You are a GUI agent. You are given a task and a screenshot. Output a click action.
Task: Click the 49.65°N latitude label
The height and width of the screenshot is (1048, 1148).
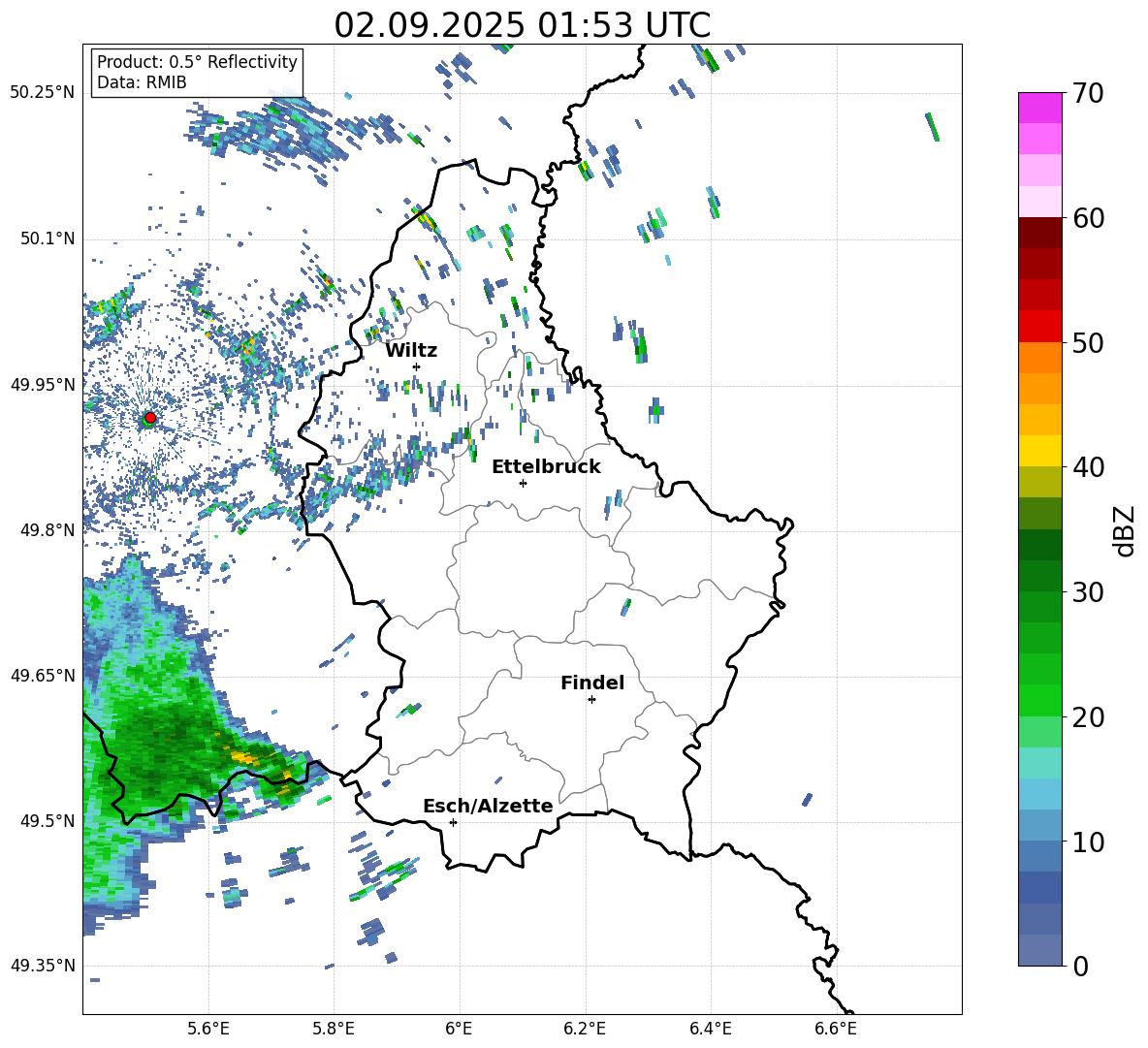43,675
